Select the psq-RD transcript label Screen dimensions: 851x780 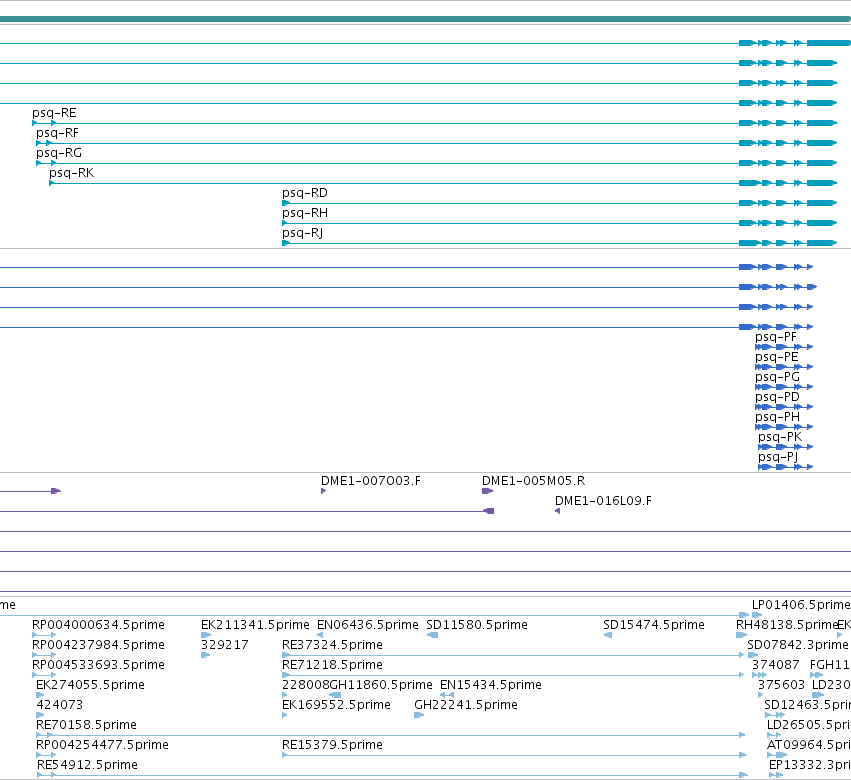pyautogui.click(x=304, y=193)
